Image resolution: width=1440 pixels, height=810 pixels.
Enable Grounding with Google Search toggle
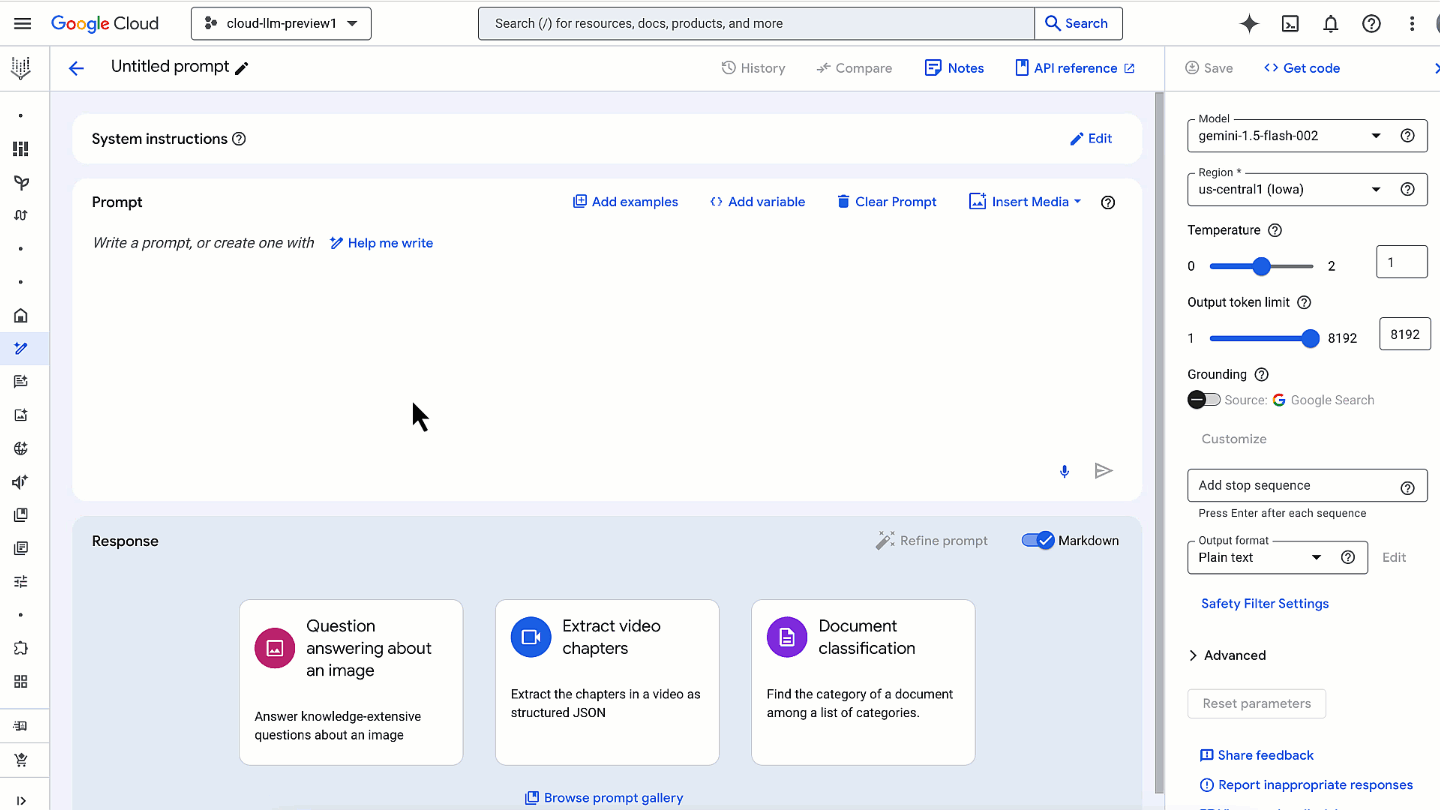click(1204, 400)
